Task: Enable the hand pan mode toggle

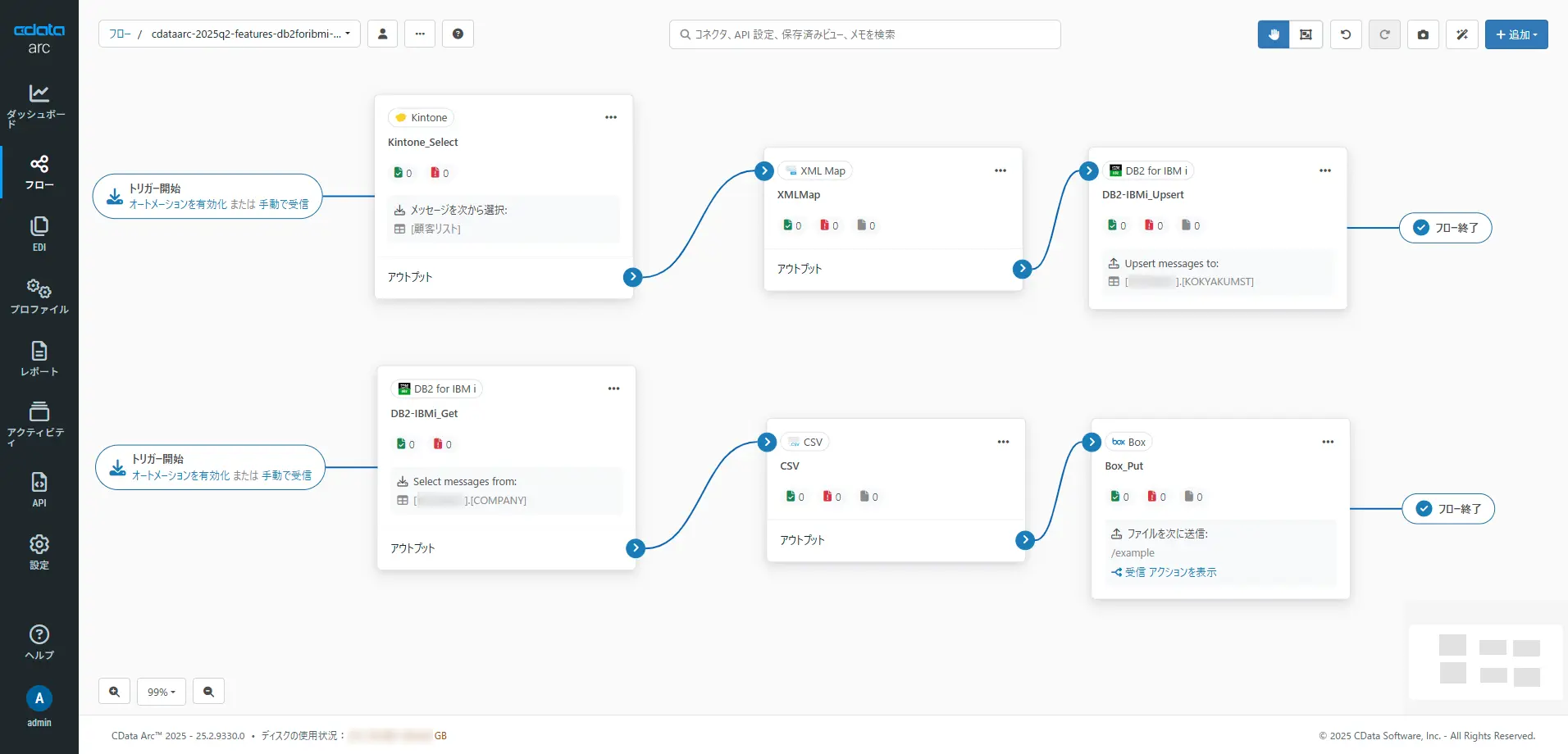Action: (x=1274, y=34)
